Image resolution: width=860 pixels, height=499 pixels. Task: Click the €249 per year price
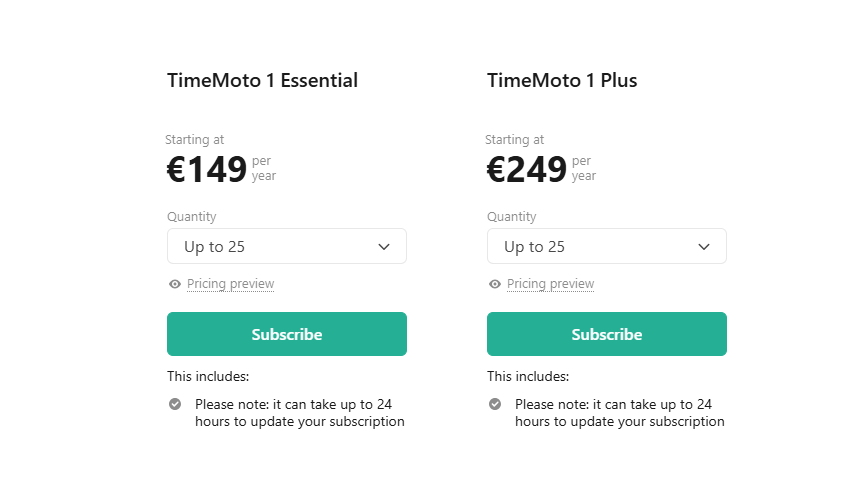[541, 169]
